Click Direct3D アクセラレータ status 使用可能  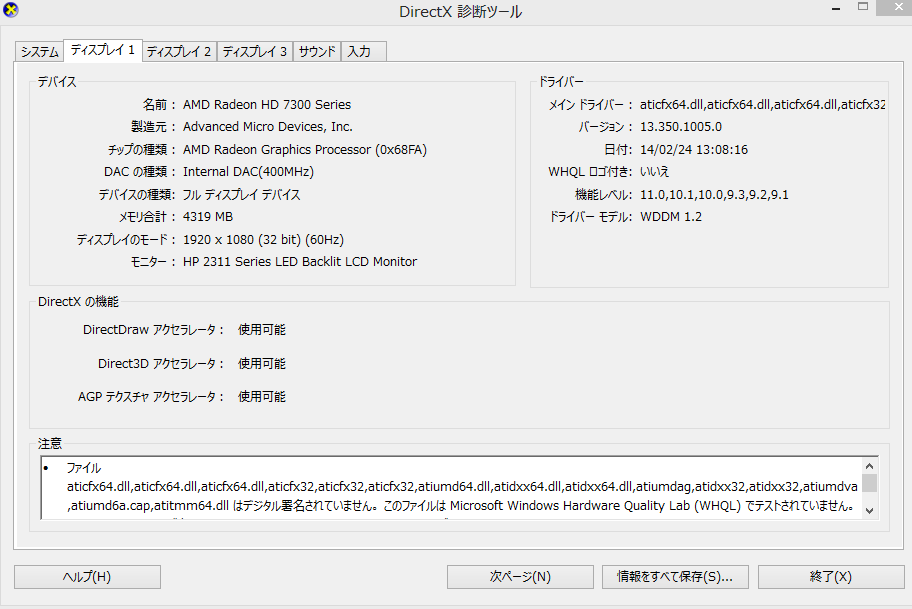pos(262,364)
